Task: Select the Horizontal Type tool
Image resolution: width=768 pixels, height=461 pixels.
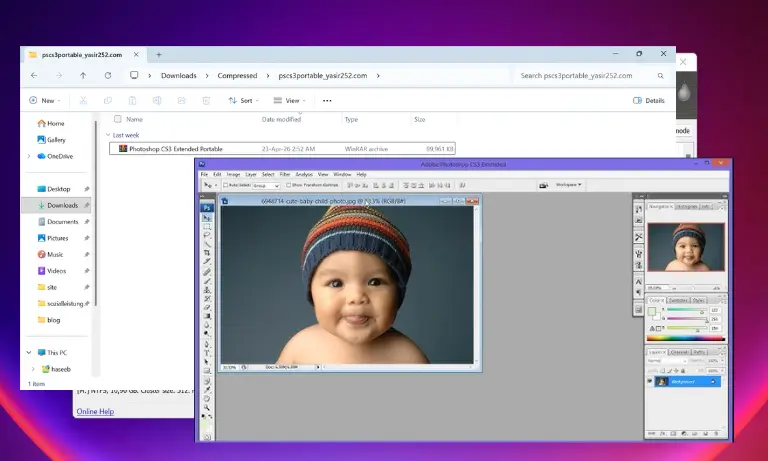Action: click(x=207, y=353)
